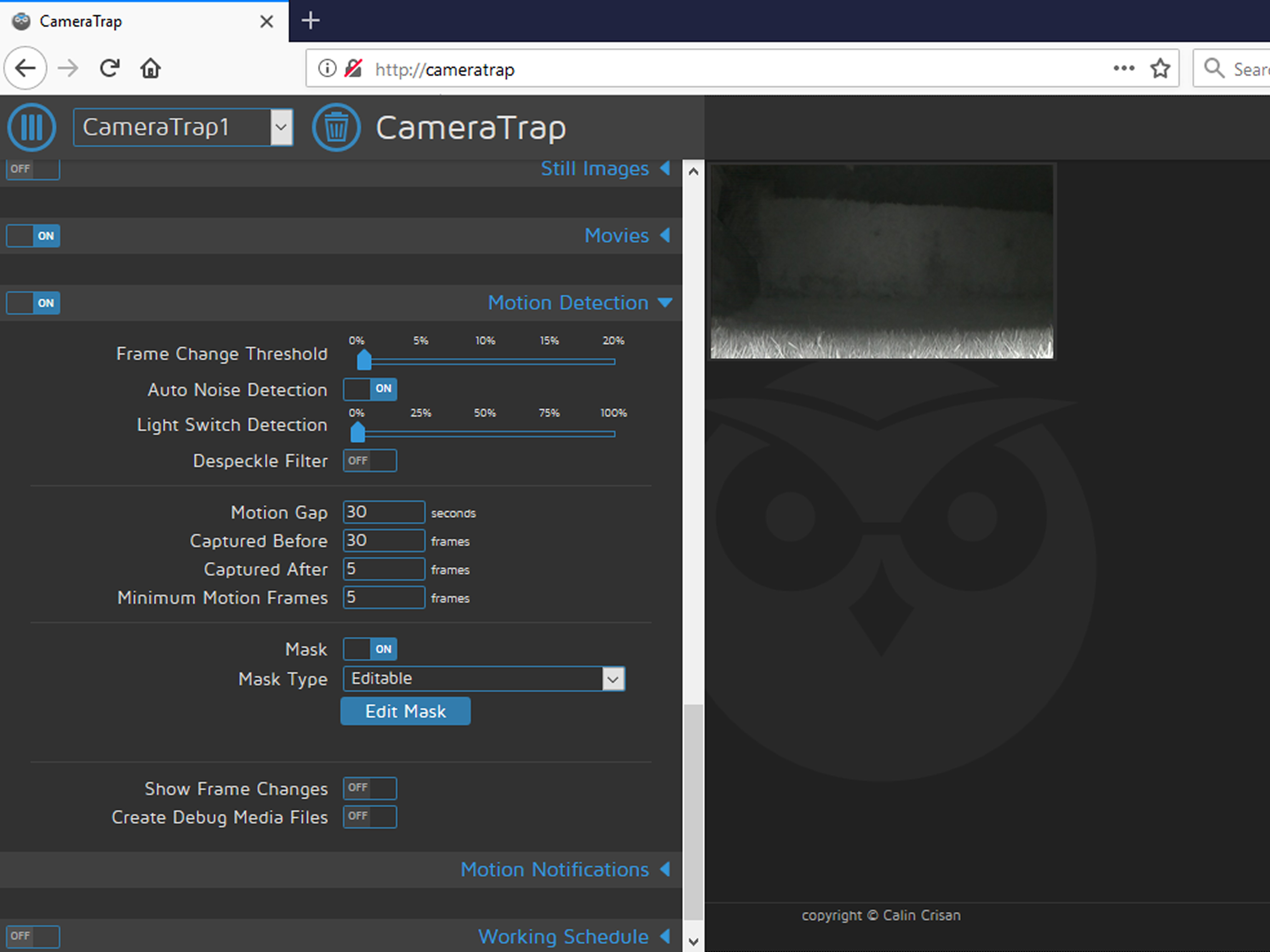Click the back navigation arrow
Viewport: 1270px width, 952px height.
[25, 68]
